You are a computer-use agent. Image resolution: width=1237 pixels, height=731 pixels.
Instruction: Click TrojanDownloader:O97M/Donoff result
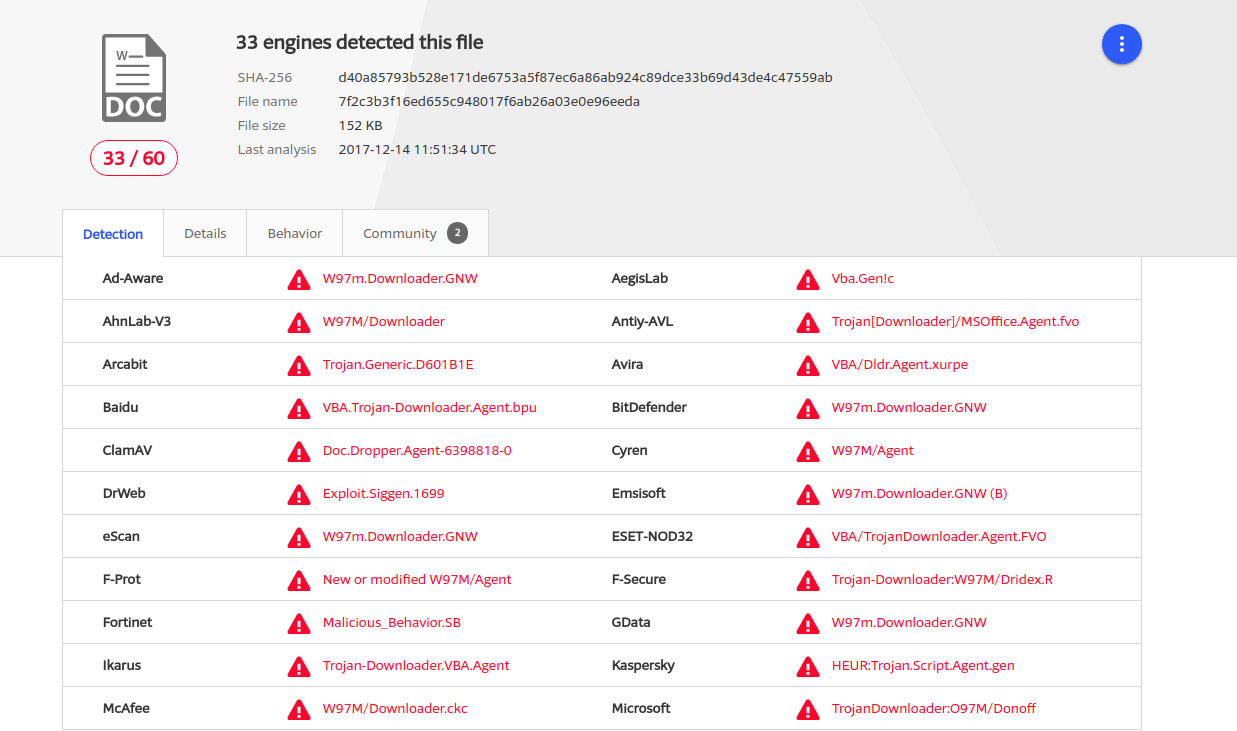tap(934, 708)
